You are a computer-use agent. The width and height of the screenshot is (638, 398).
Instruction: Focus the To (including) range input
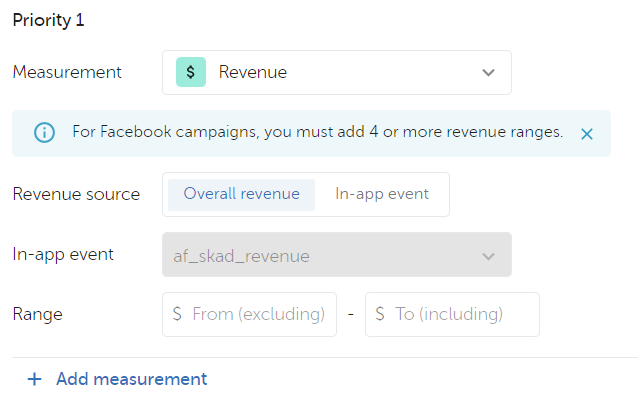452,314
